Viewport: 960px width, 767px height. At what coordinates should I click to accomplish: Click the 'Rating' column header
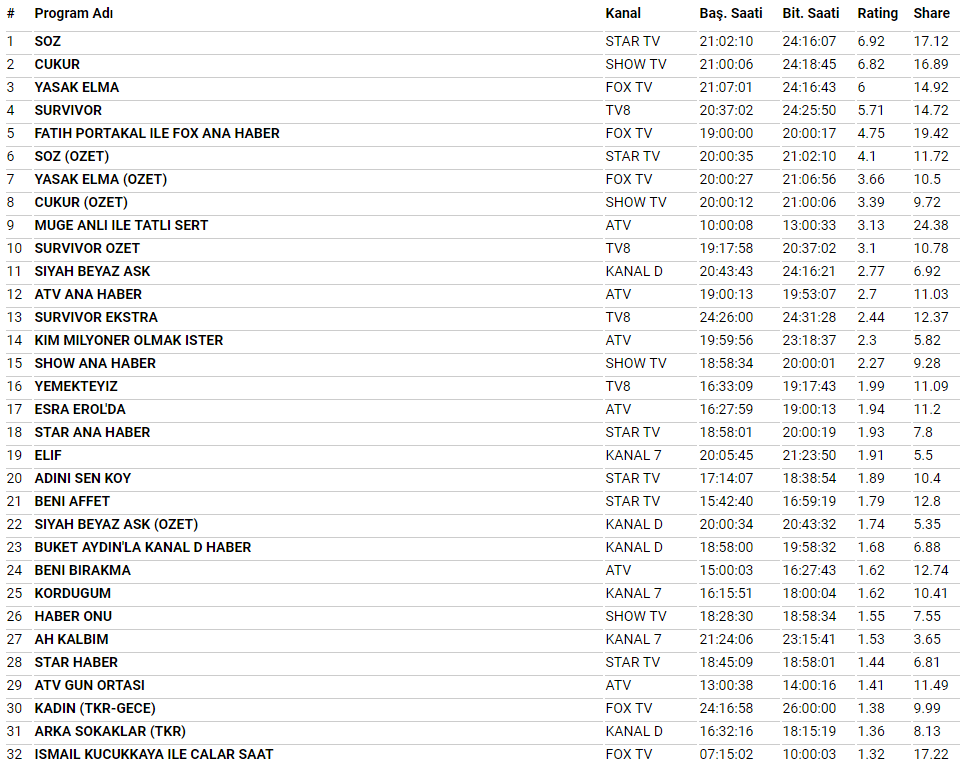point(877,13)
